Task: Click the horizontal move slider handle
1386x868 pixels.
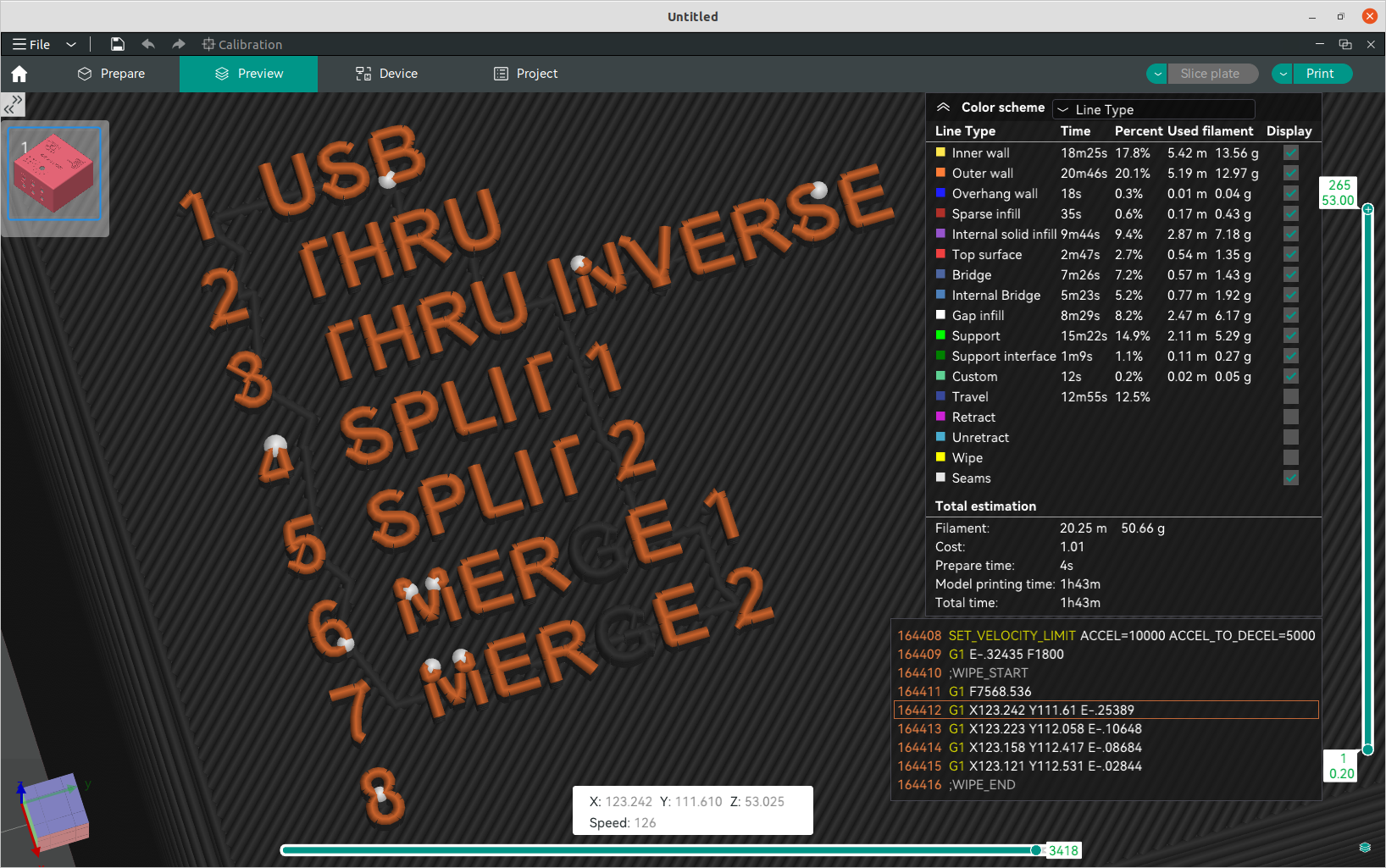Action: point(1036,850)
